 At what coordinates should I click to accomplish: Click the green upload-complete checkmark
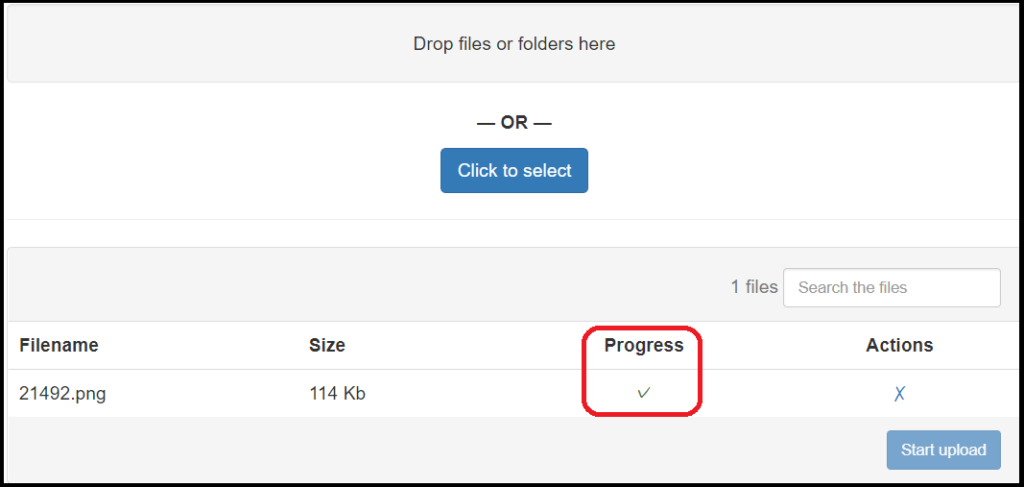(x=644, y=393)
